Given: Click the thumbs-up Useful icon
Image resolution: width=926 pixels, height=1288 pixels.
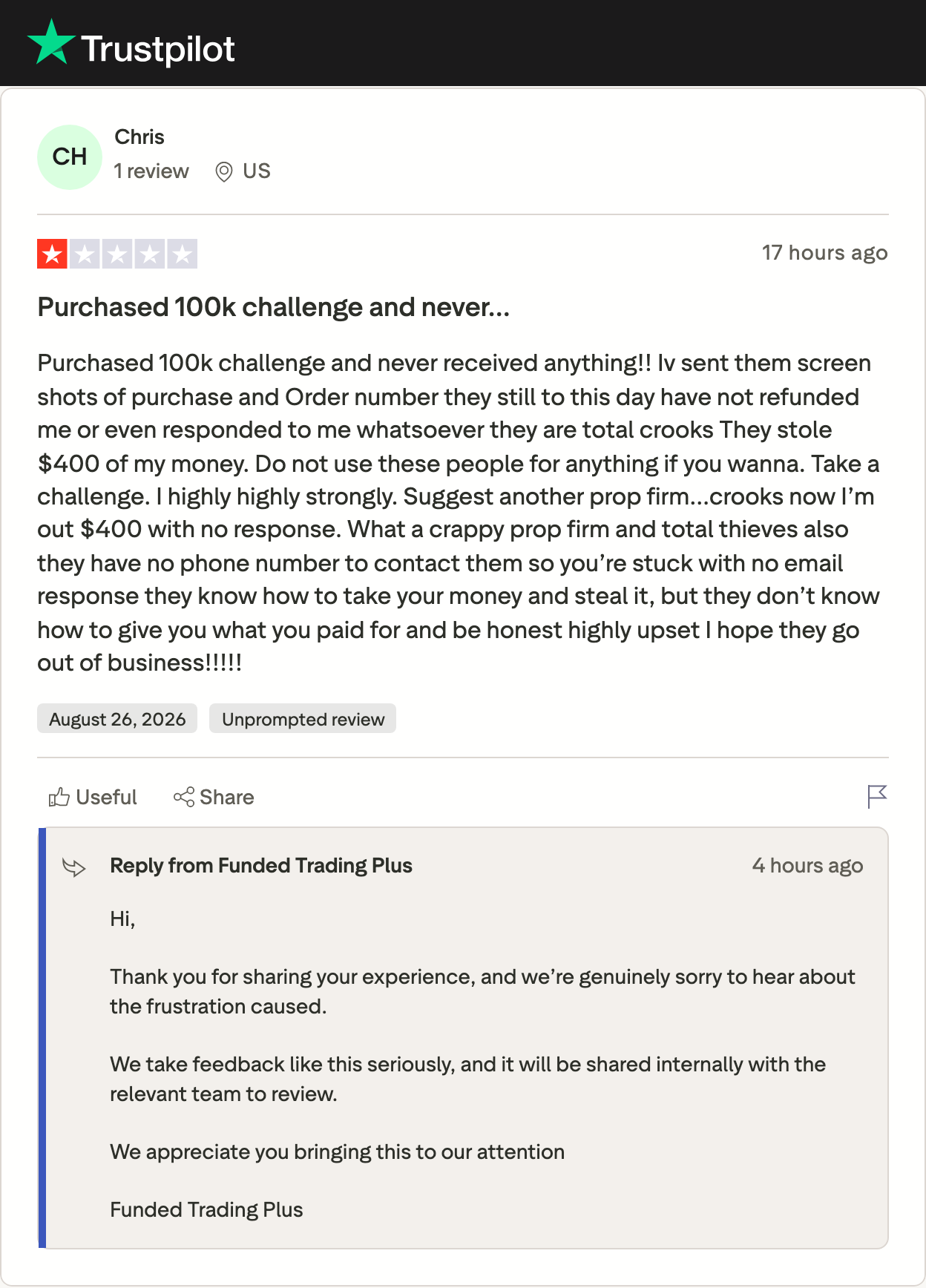Looking at the screenshot, I should [x=59, y=798].
